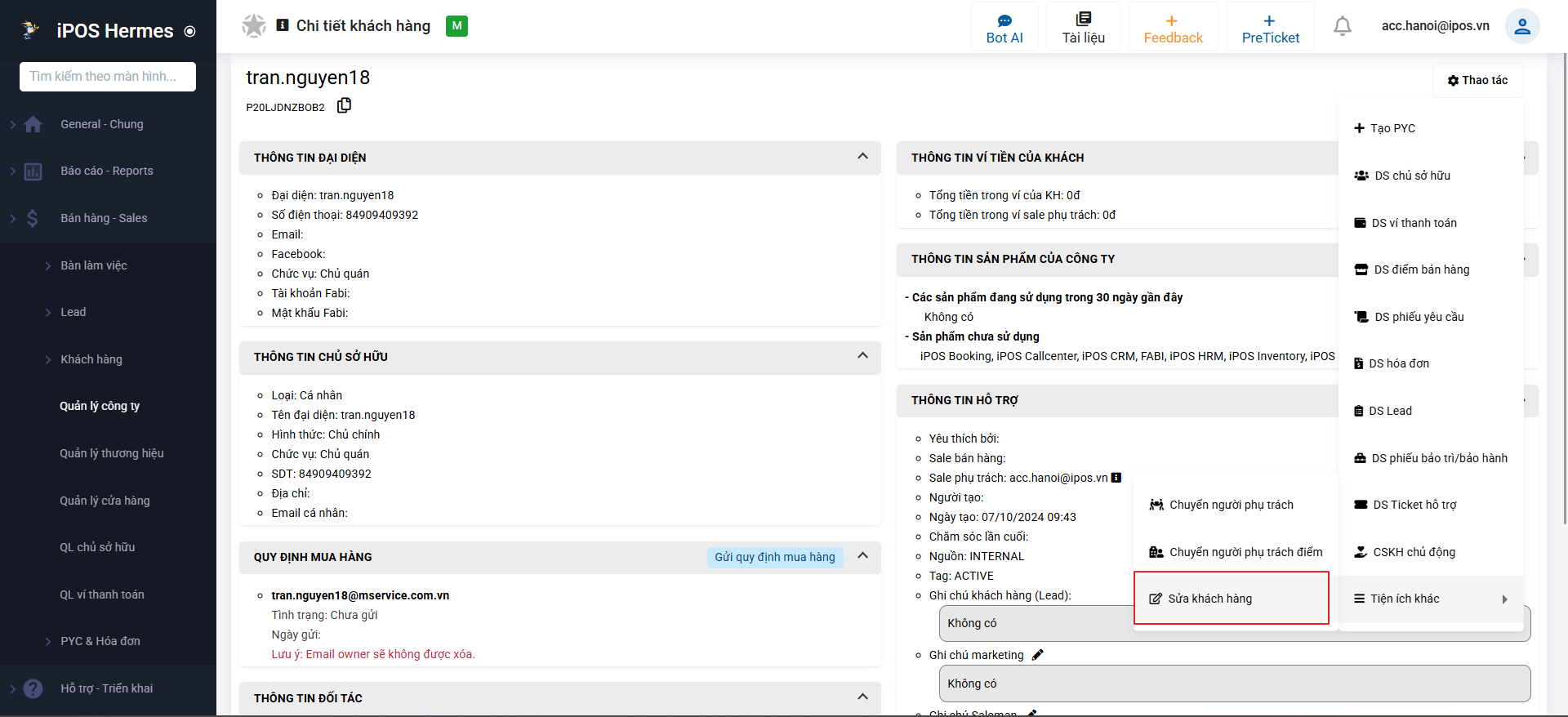Expand the General - Chung section chevron
1568x717 pixels.
12,124
